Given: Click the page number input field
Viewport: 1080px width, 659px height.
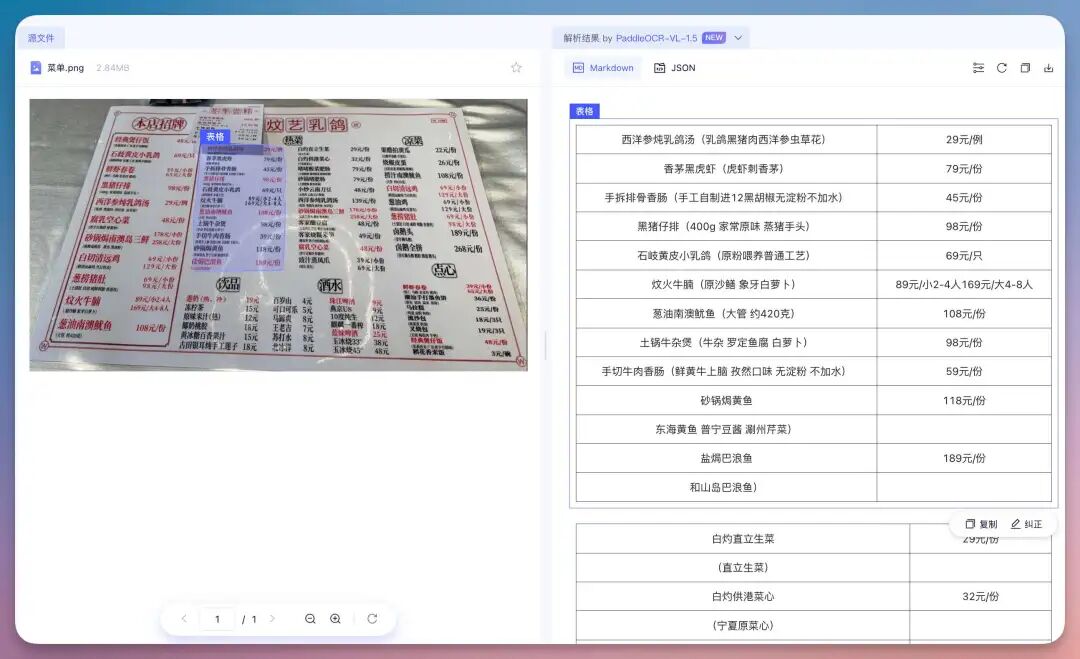Looking at the screenshot, I should (x=218, y=618).
